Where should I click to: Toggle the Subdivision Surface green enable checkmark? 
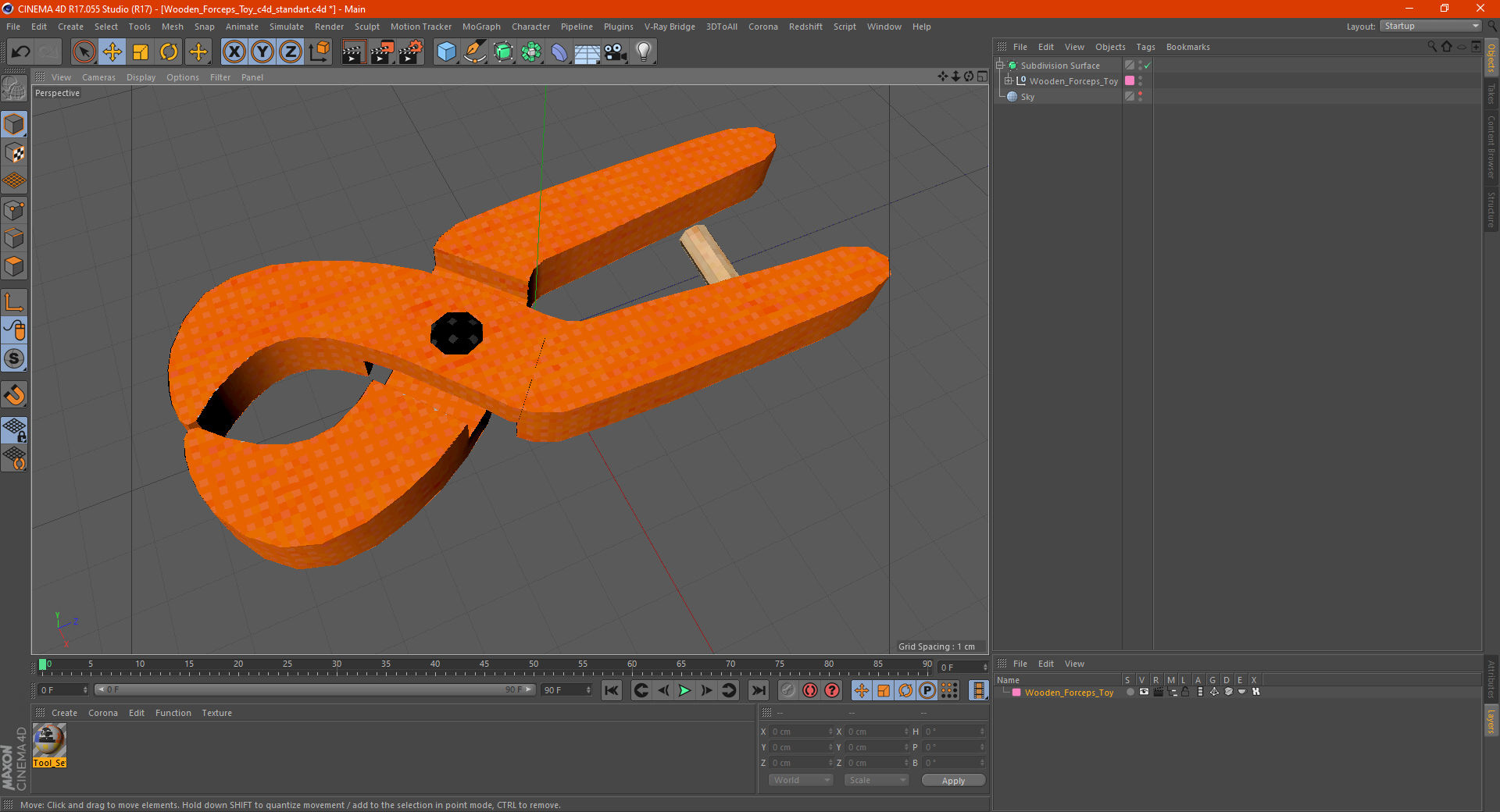1147,66
